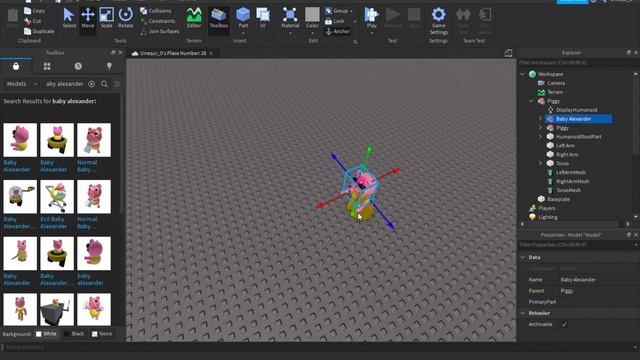
Task: Toggle Collisions option
Action: pos(156,11)
